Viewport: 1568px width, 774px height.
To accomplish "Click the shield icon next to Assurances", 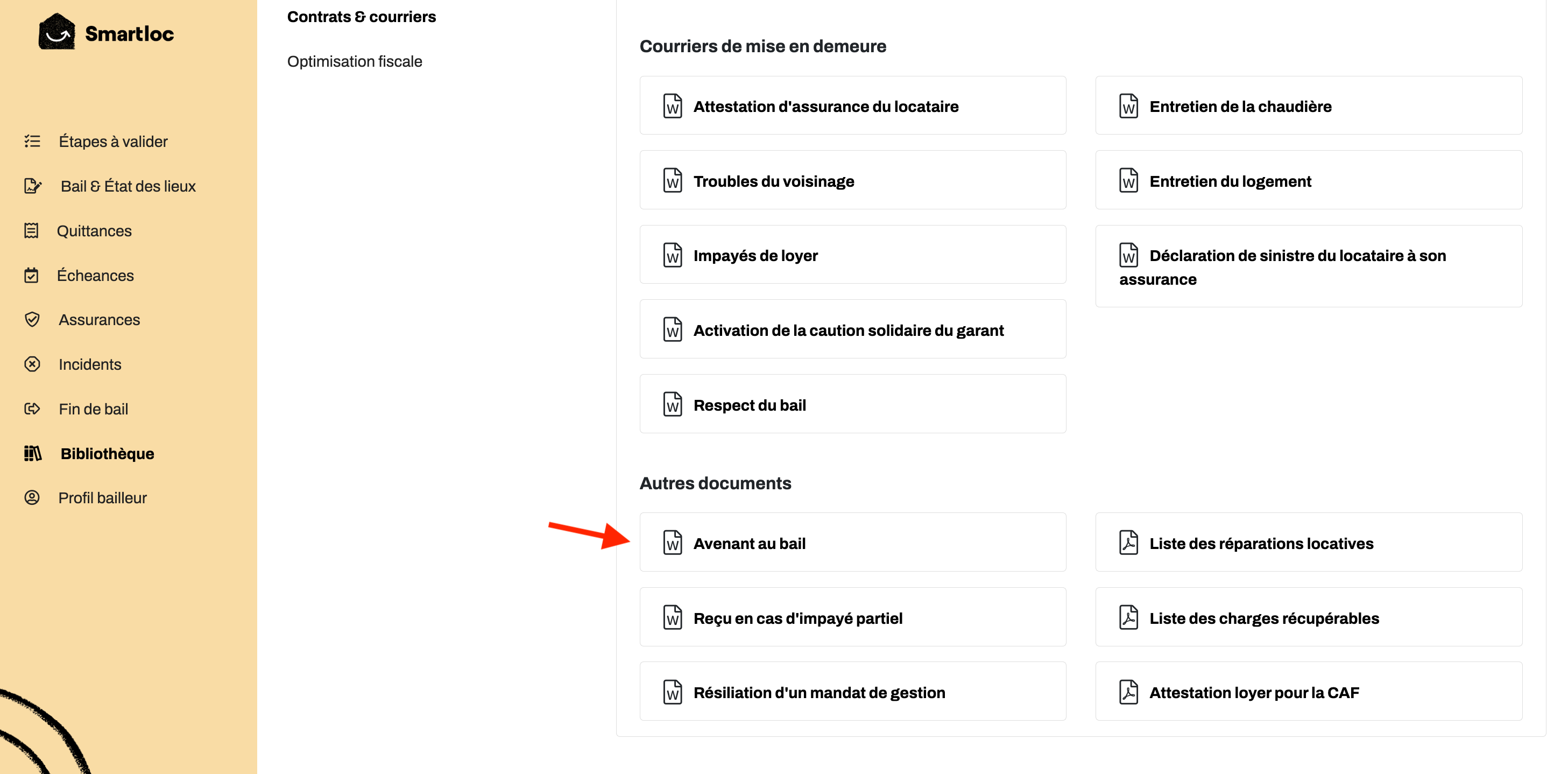I will (32, 319).
